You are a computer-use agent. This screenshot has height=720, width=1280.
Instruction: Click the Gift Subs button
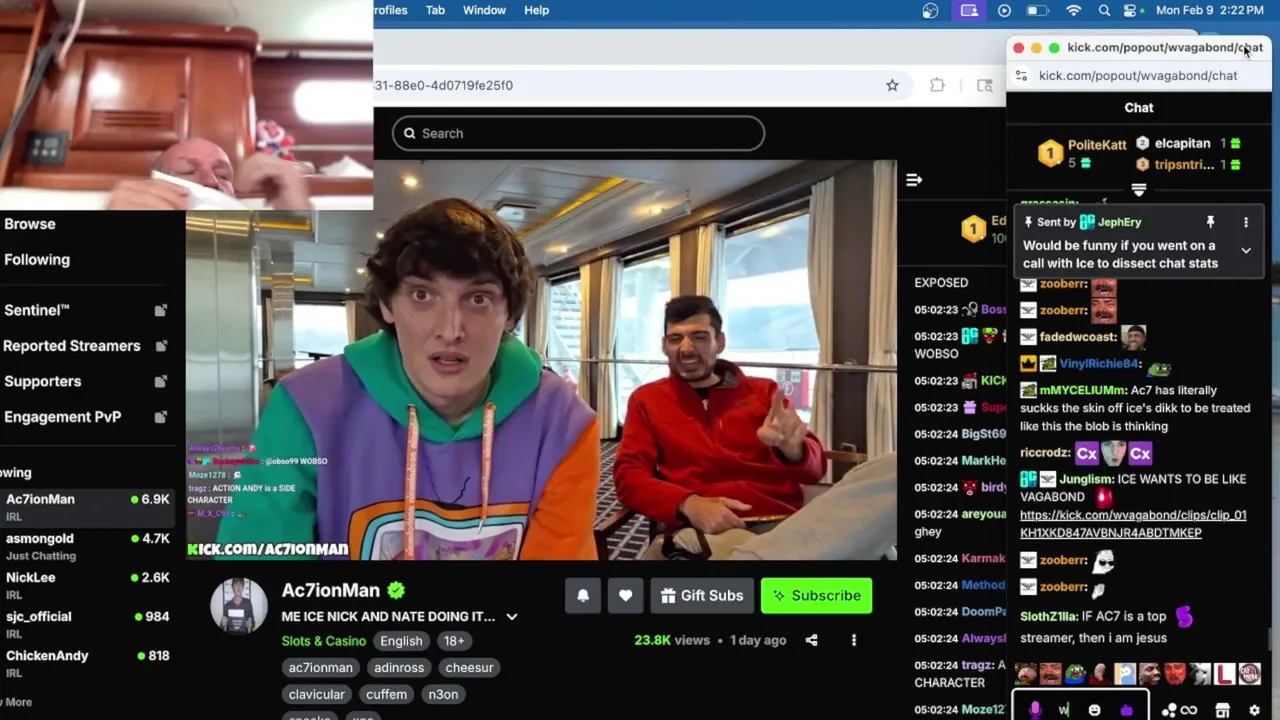[702, 595]
